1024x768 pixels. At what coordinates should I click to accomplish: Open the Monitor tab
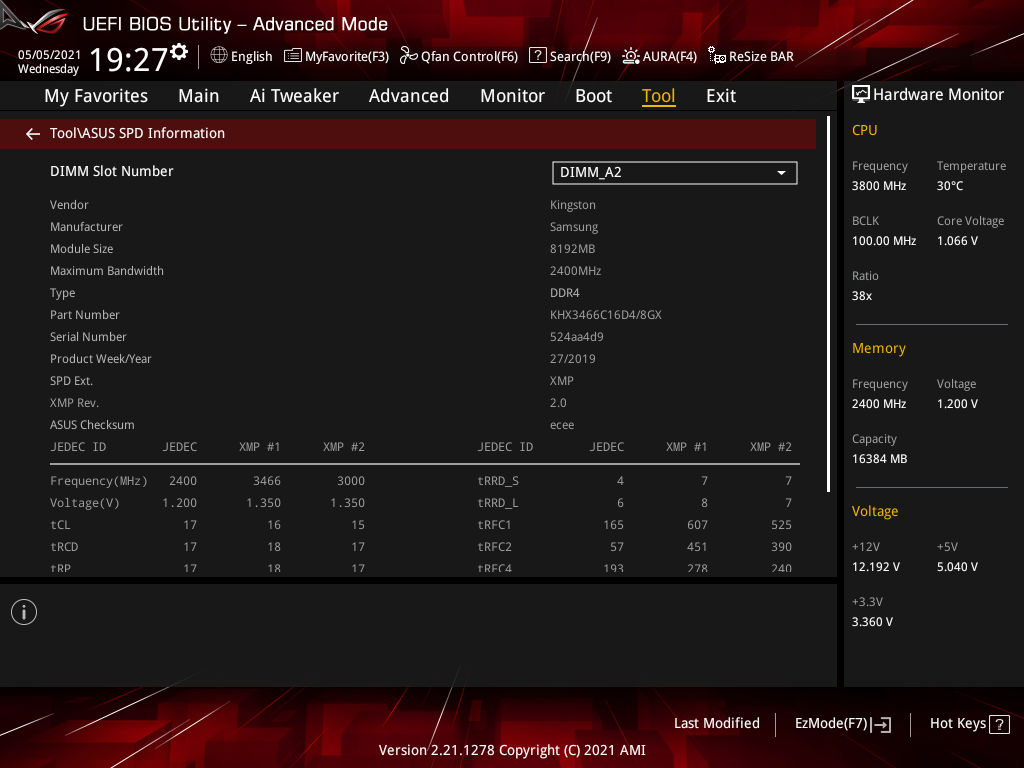coord(513,96)
